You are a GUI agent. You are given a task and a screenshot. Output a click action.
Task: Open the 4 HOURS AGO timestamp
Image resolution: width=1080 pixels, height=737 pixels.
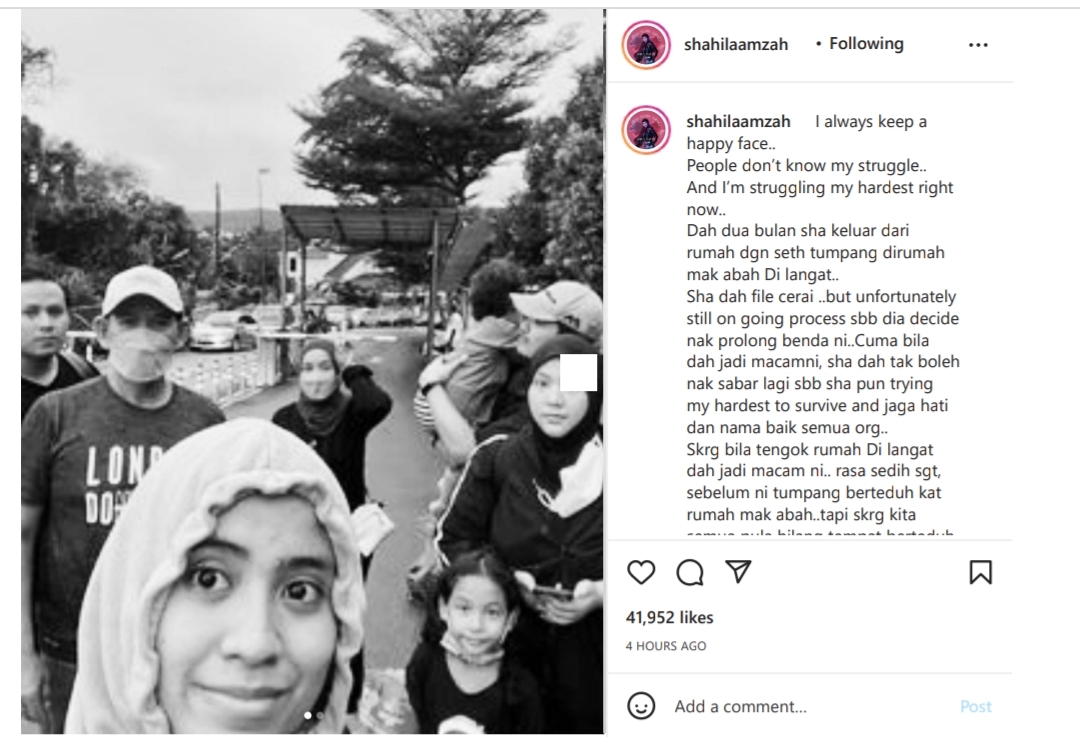click(x=666, y=646)
